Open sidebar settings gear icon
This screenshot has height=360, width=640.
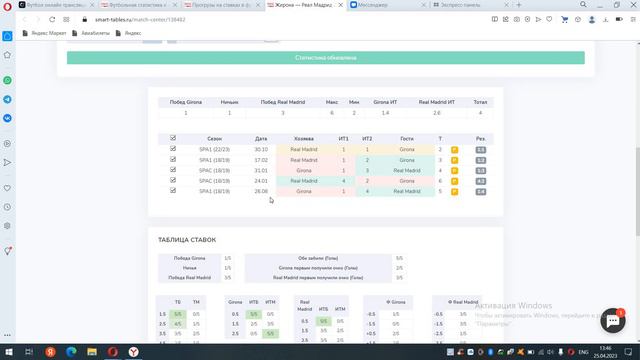[x=7, y=226]
